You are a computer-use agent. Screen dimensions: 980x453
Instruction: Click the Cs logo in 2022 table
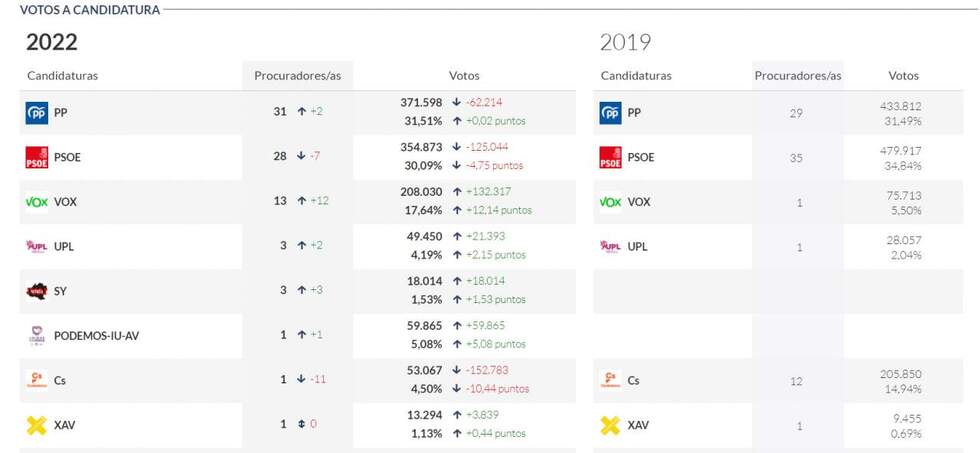tap(36, 380)
